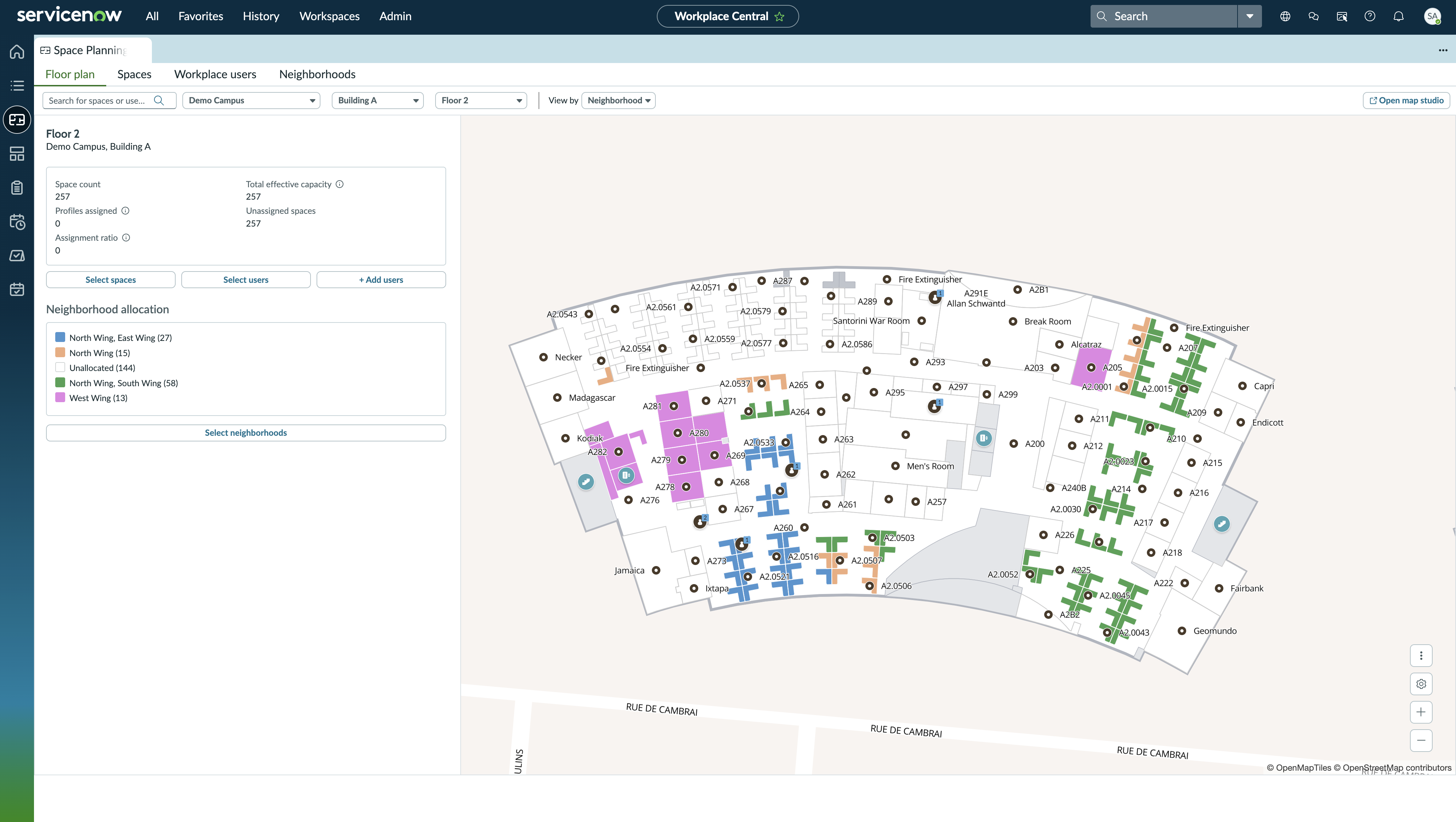This screenshot has height=822, width=1456.
Task: Open the Home icon in left sidebar
Action: tap(17, 51)
